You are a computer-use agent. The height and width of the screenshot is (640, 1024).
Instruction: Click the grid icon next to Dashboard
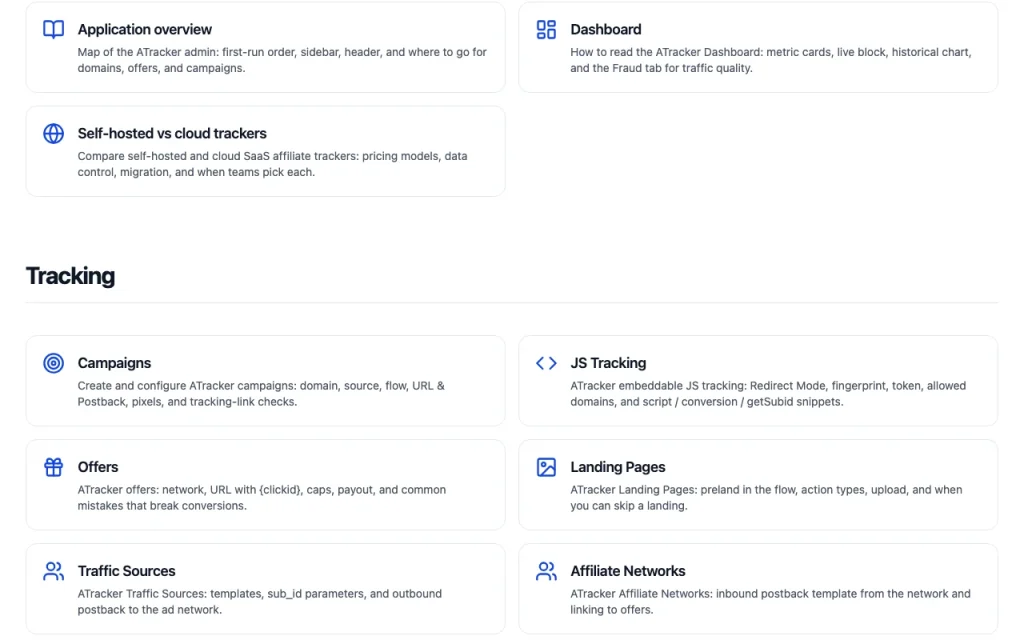point(546,29)
